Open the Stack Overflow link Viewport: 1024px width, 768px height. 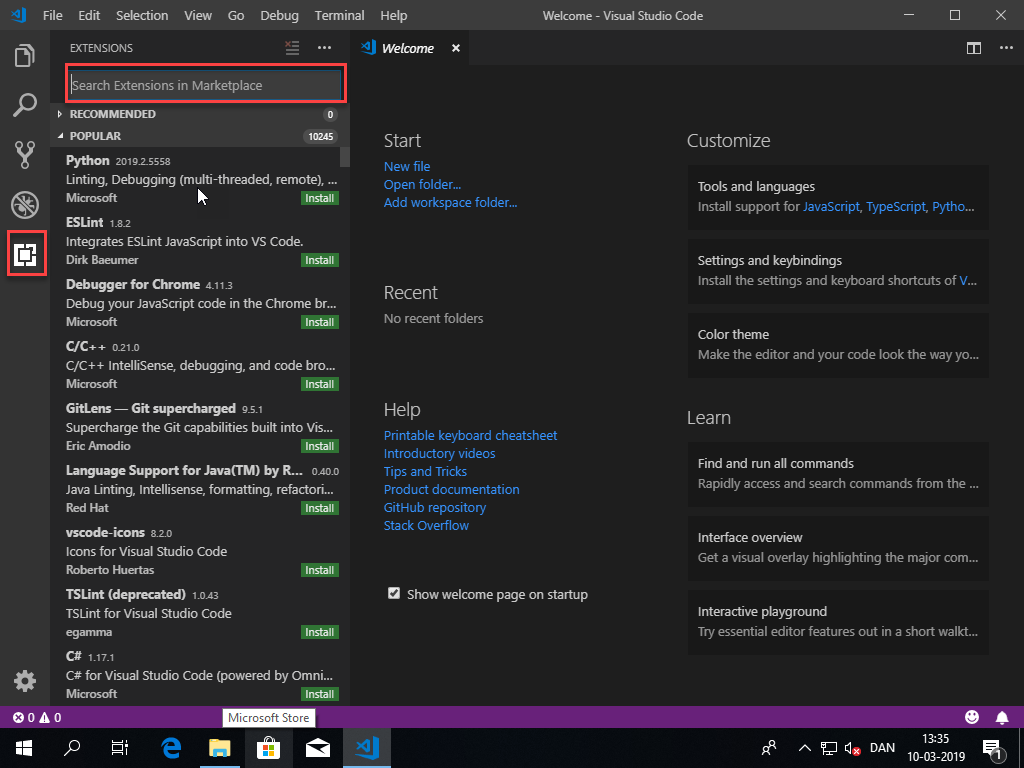click(x=426, y=526)
